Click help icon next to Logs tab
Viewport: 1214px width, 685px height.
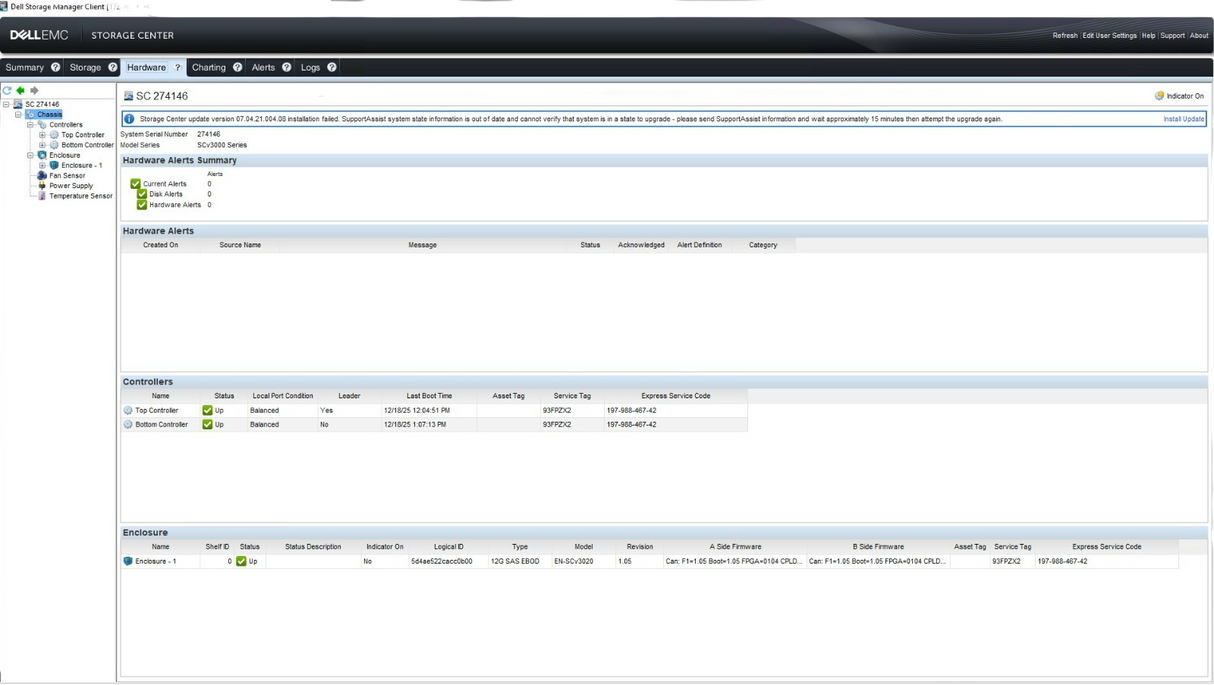[x=331, y=67]
